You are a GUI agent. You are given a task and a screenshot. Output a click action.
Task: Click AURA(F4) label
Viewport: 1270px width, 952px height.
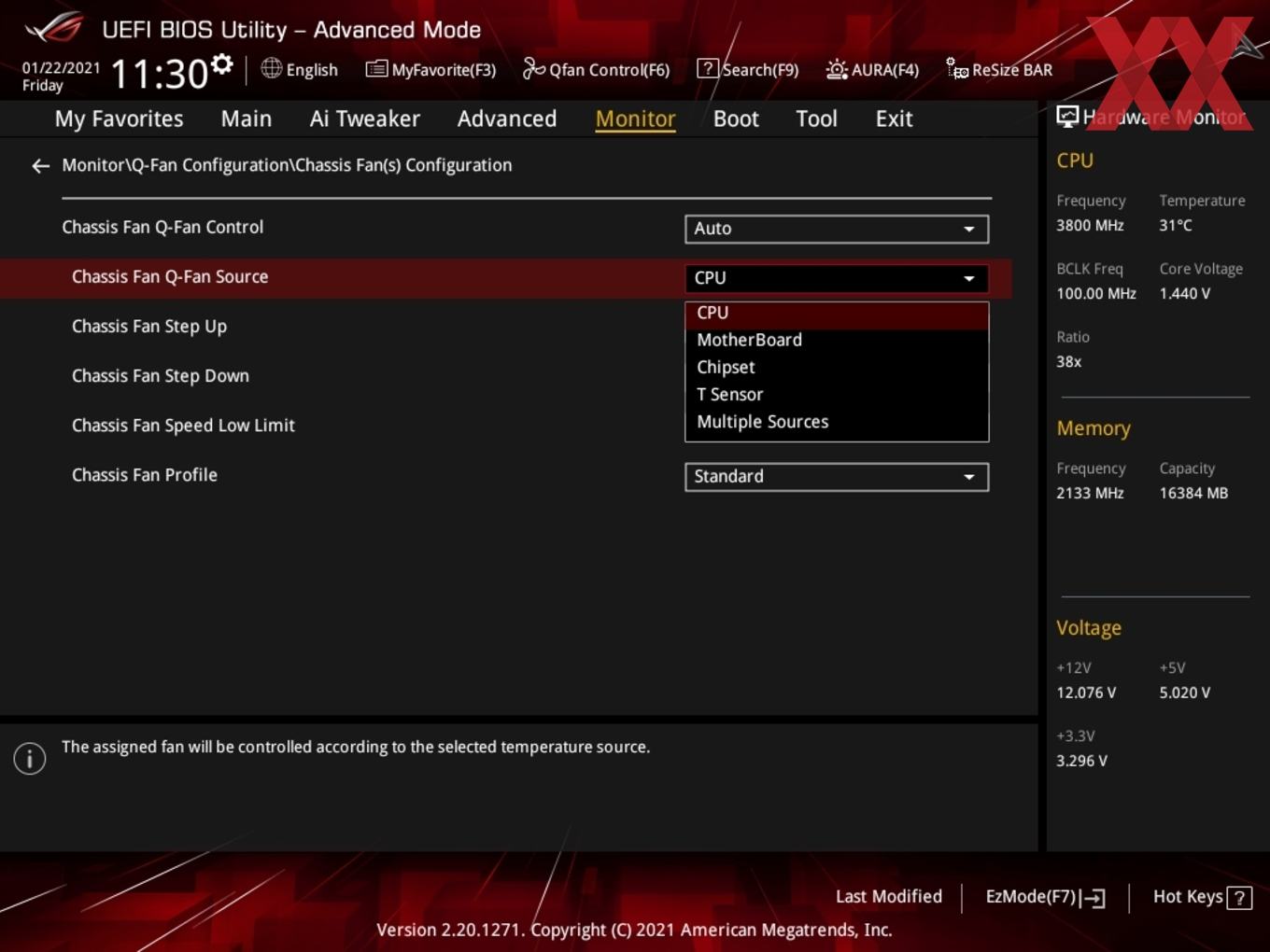885,70
